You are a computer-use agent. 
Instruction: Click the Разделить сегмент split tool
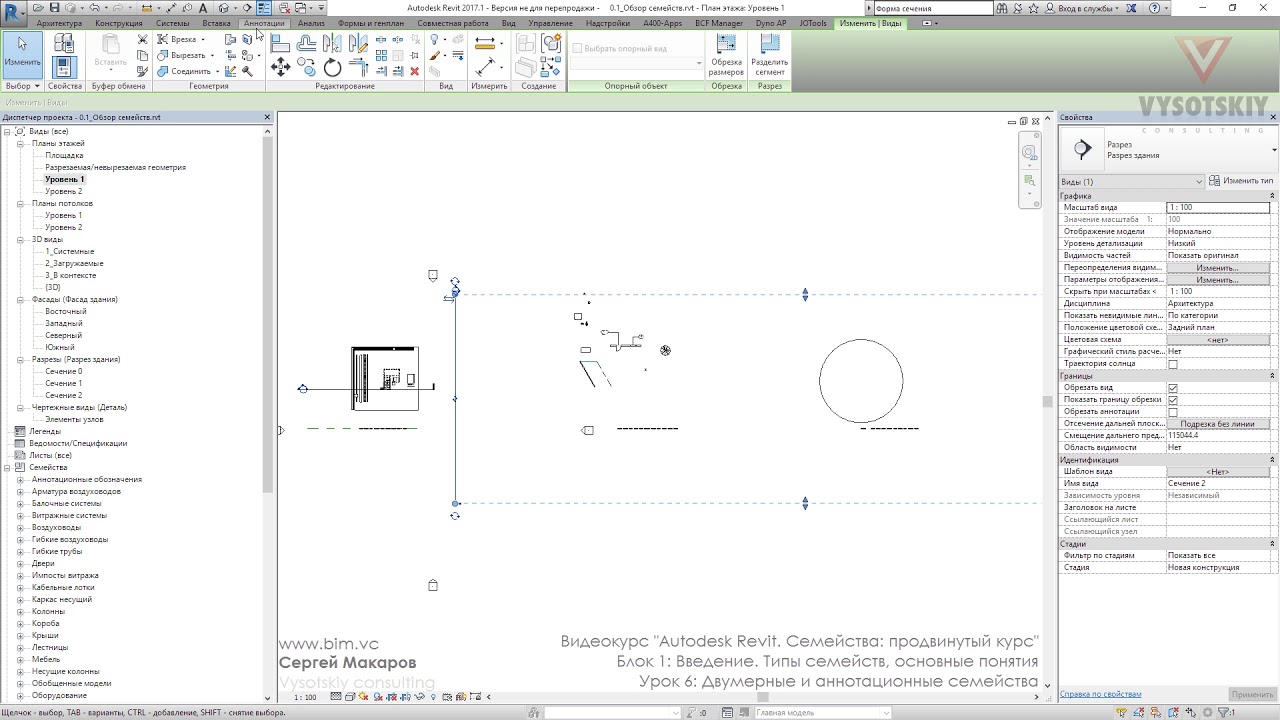pyautogui.click(x=769, y=55)
